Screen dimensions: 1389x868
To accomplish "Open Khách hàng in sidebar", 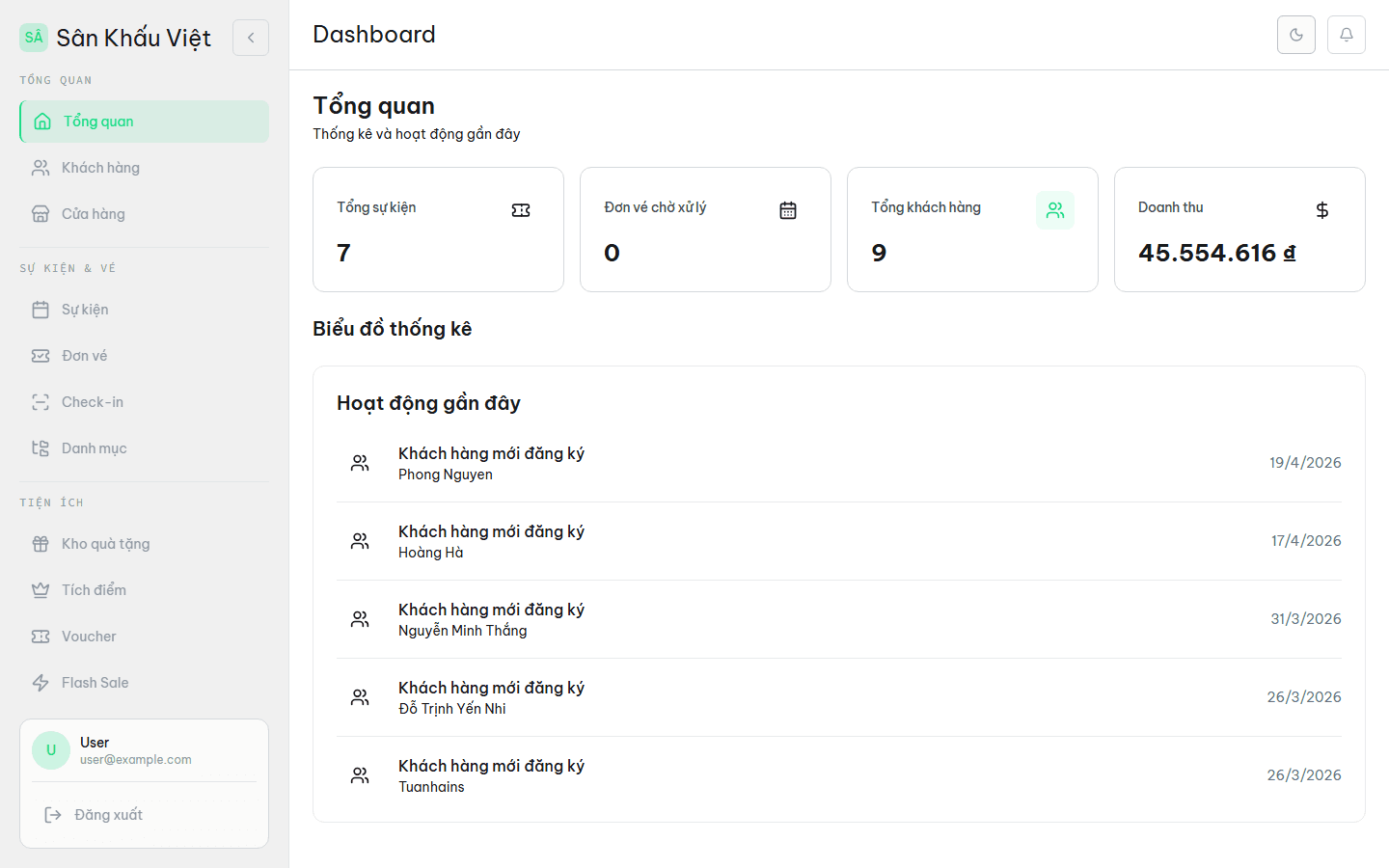I will [145, 168].
